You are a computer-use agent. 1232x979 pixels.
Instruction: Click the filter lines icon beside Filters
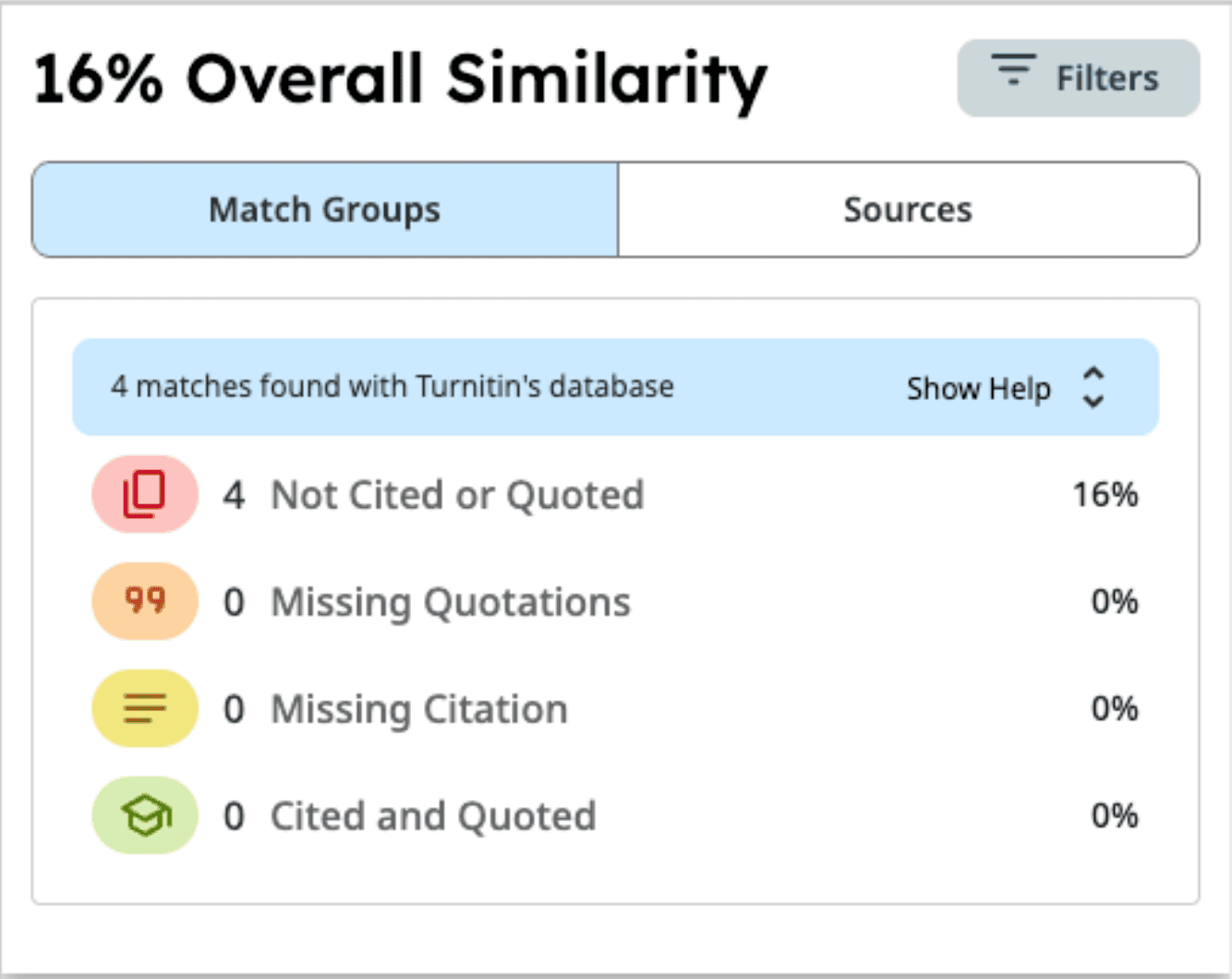[x=1013, y=70]
